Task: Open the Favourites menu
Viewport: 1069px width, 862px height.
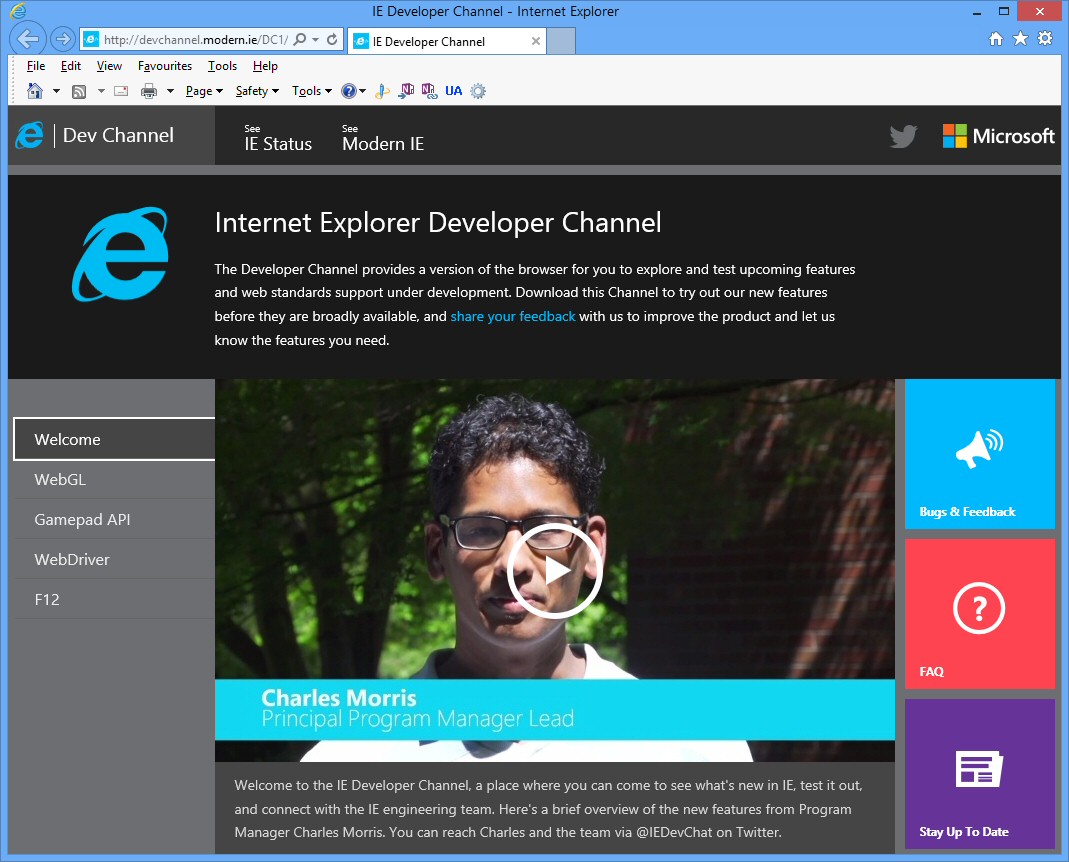Action: click(164, 66)
